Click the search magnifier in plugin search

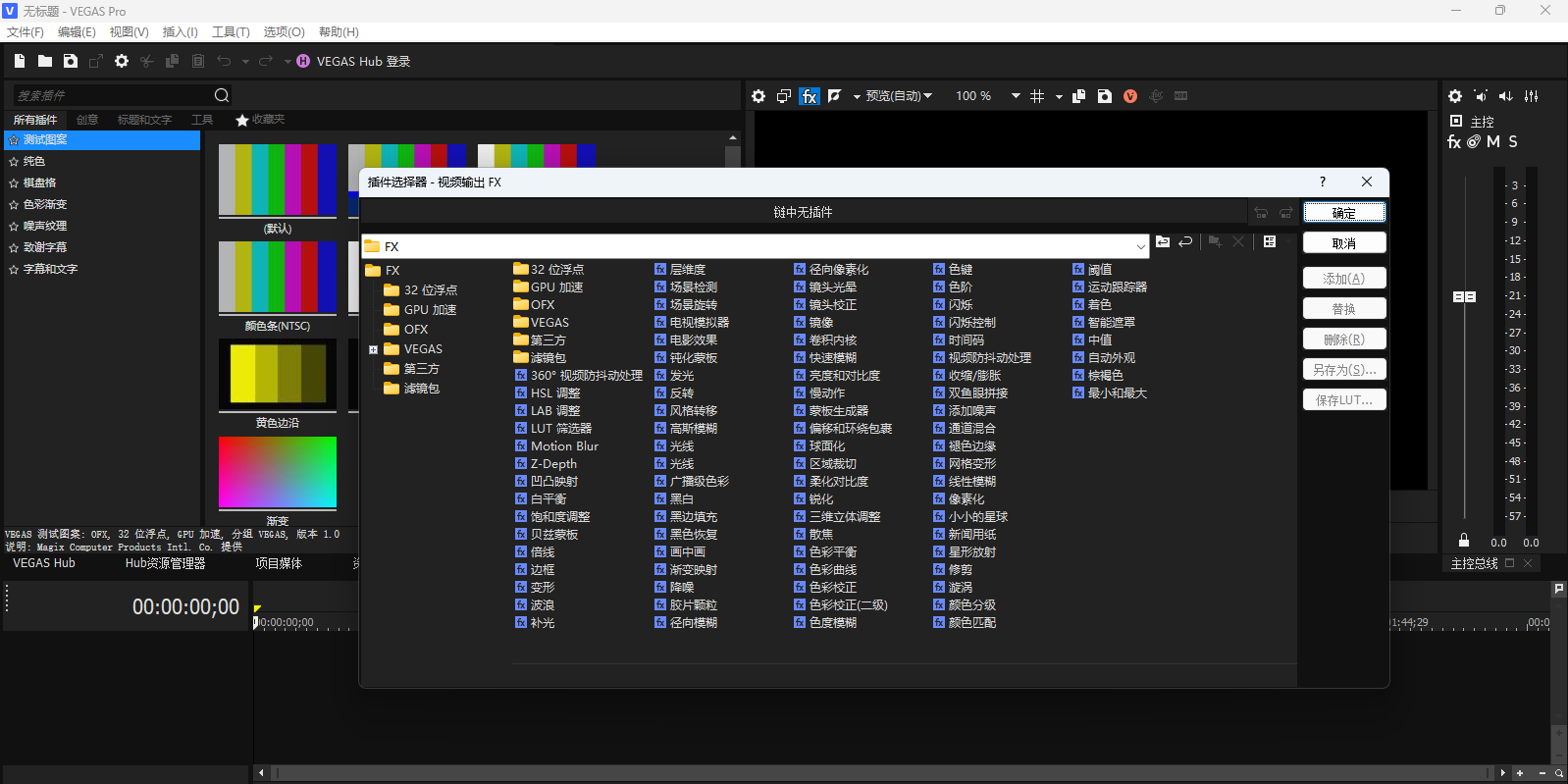coord(222,95)
